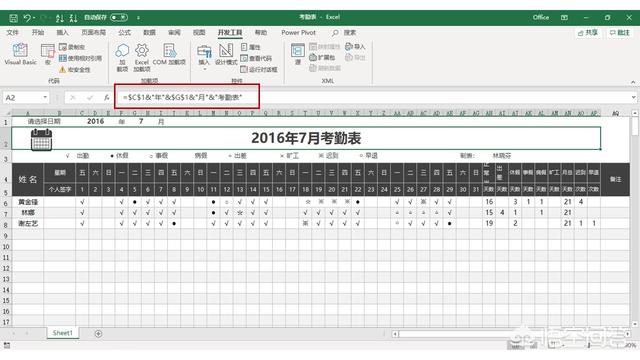Open the Macros dialog
640x360 pixels.
[48, 54]
